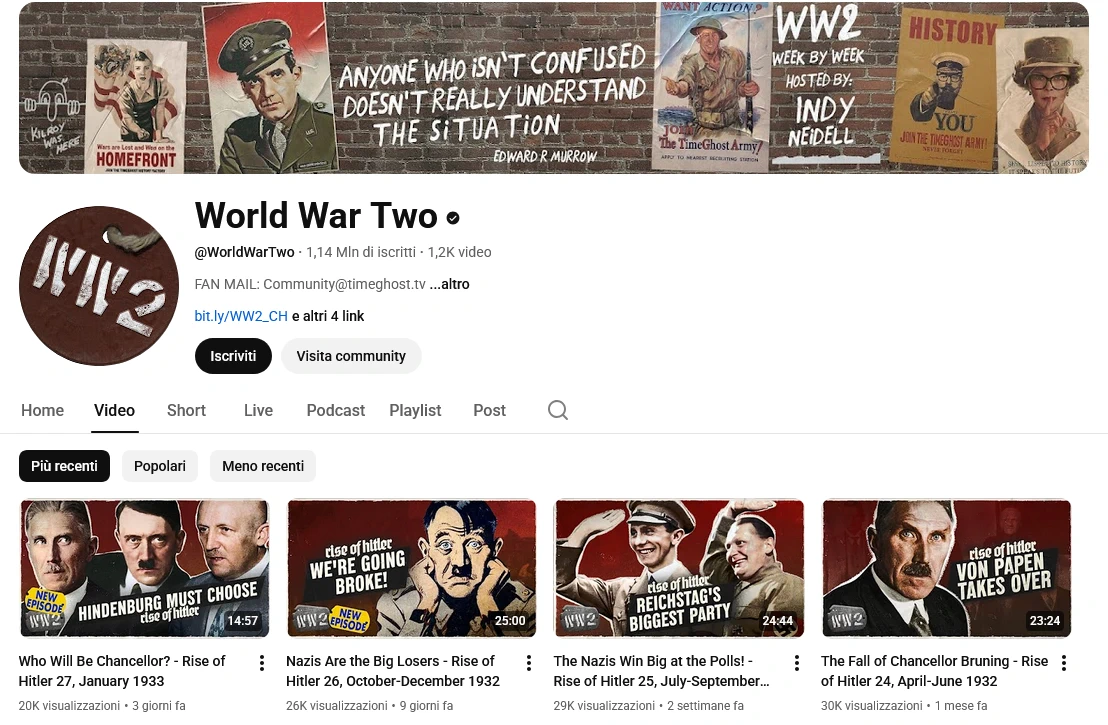This screenshot has width=1108, height=725.
Task: Click the verified badge next to World War Two
Action: 453,218
